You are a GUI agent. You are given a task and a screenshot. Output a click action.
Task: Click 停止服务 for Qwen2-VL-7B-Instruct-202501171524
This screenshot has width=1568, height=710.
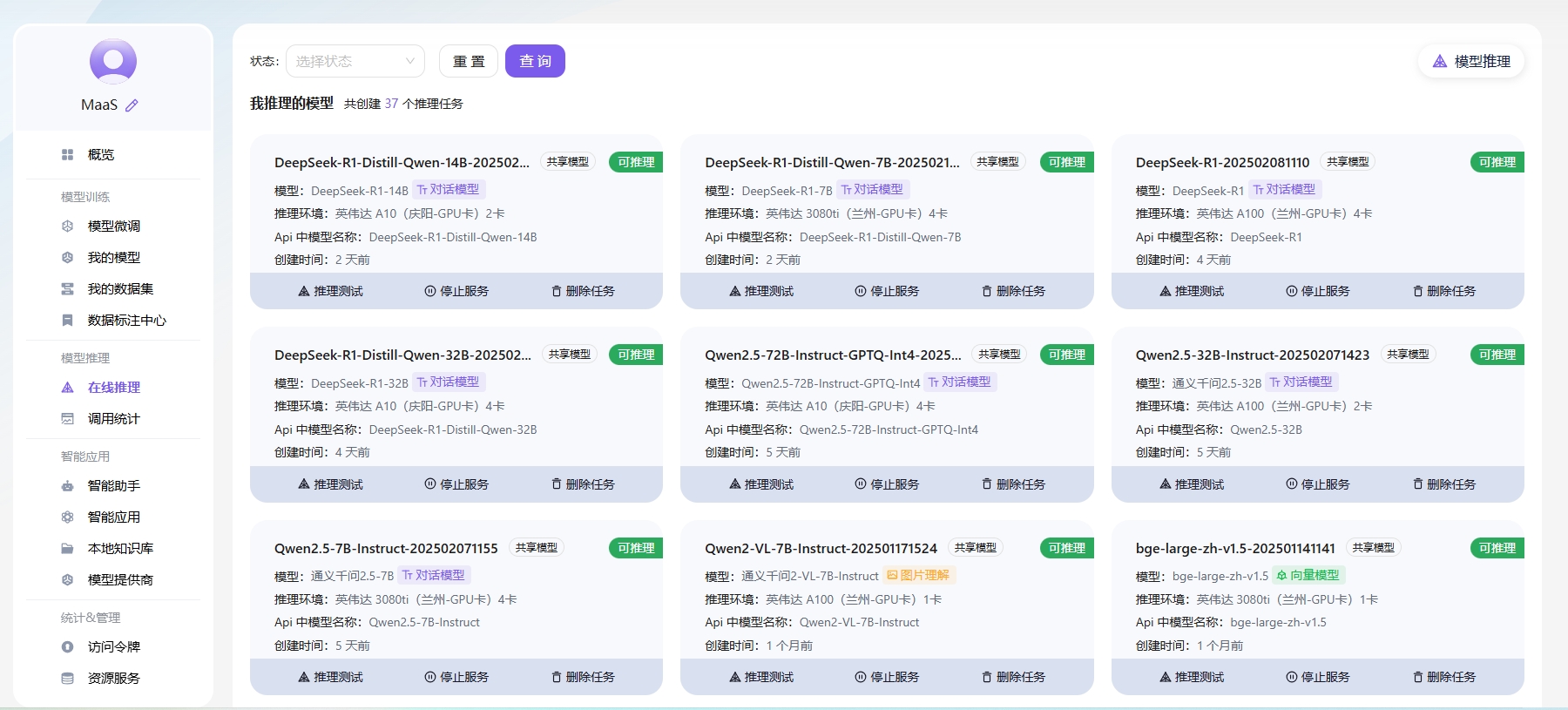(887, 677)
